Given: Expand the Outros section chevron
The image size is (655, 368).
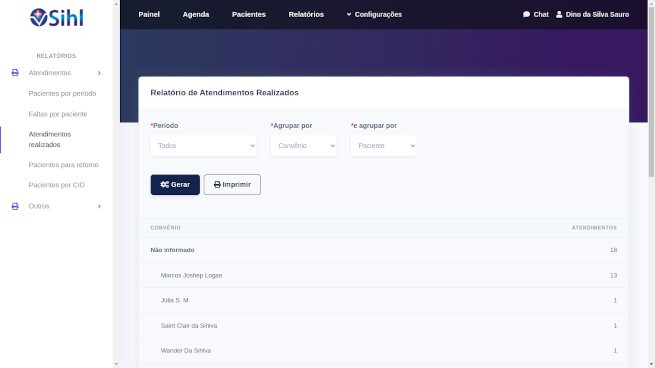Looking at the screenshot, I should point(99,206).
